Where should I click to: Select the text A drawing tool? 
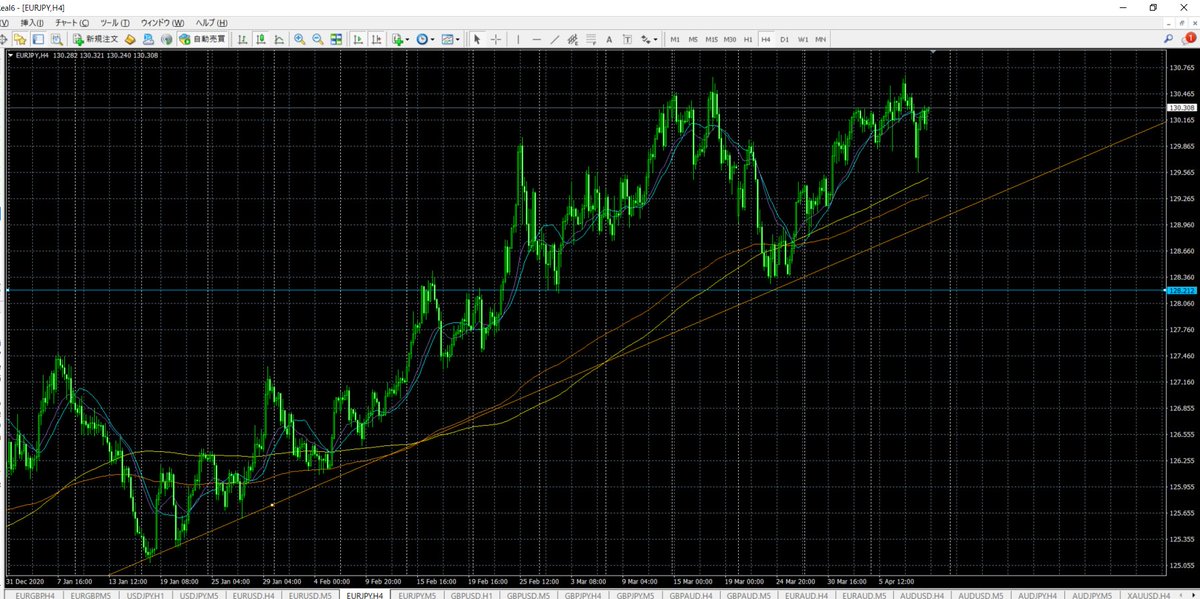click(609, 39)
